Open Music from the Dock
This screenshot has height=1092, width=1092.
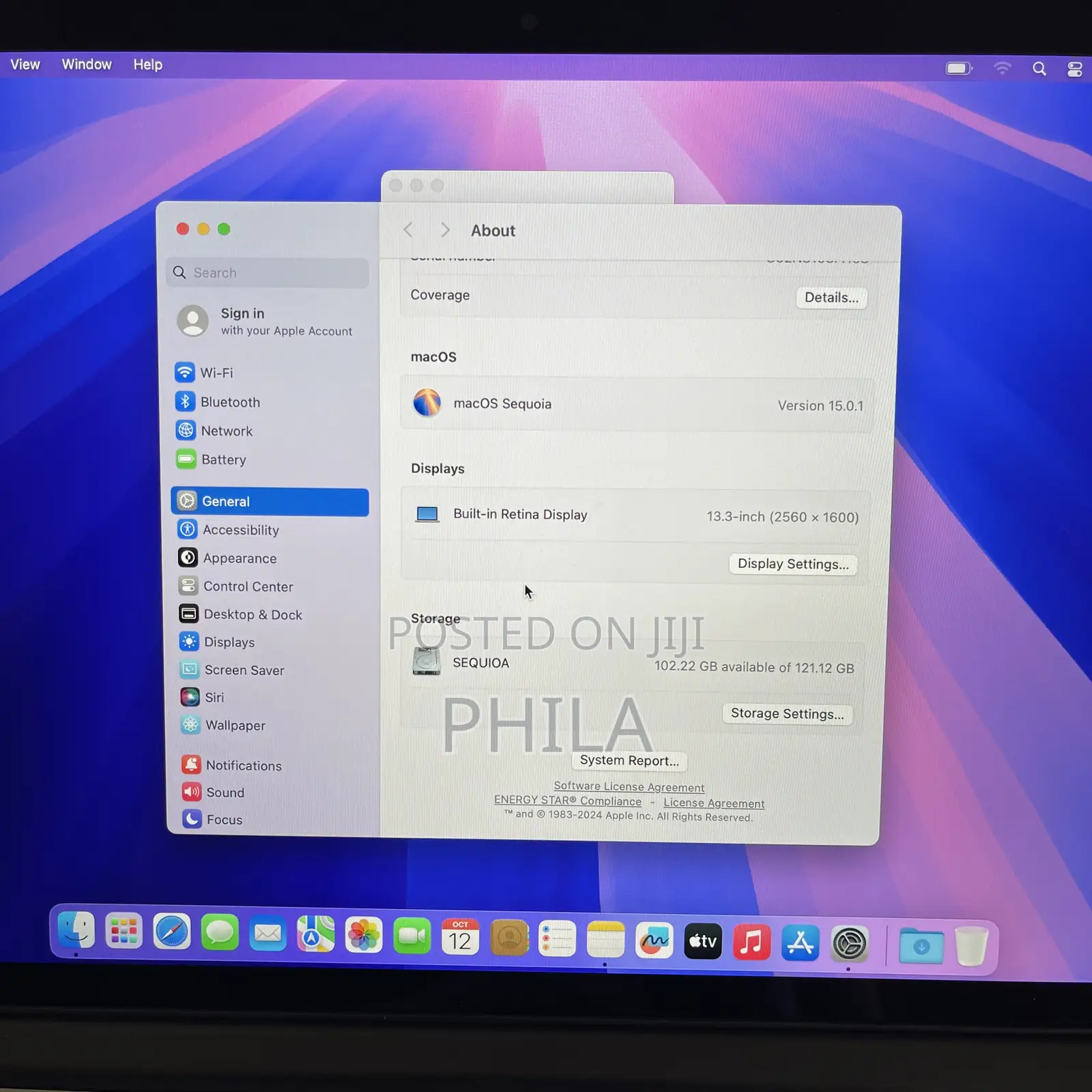pyautogui.click(x=751, y=943)
